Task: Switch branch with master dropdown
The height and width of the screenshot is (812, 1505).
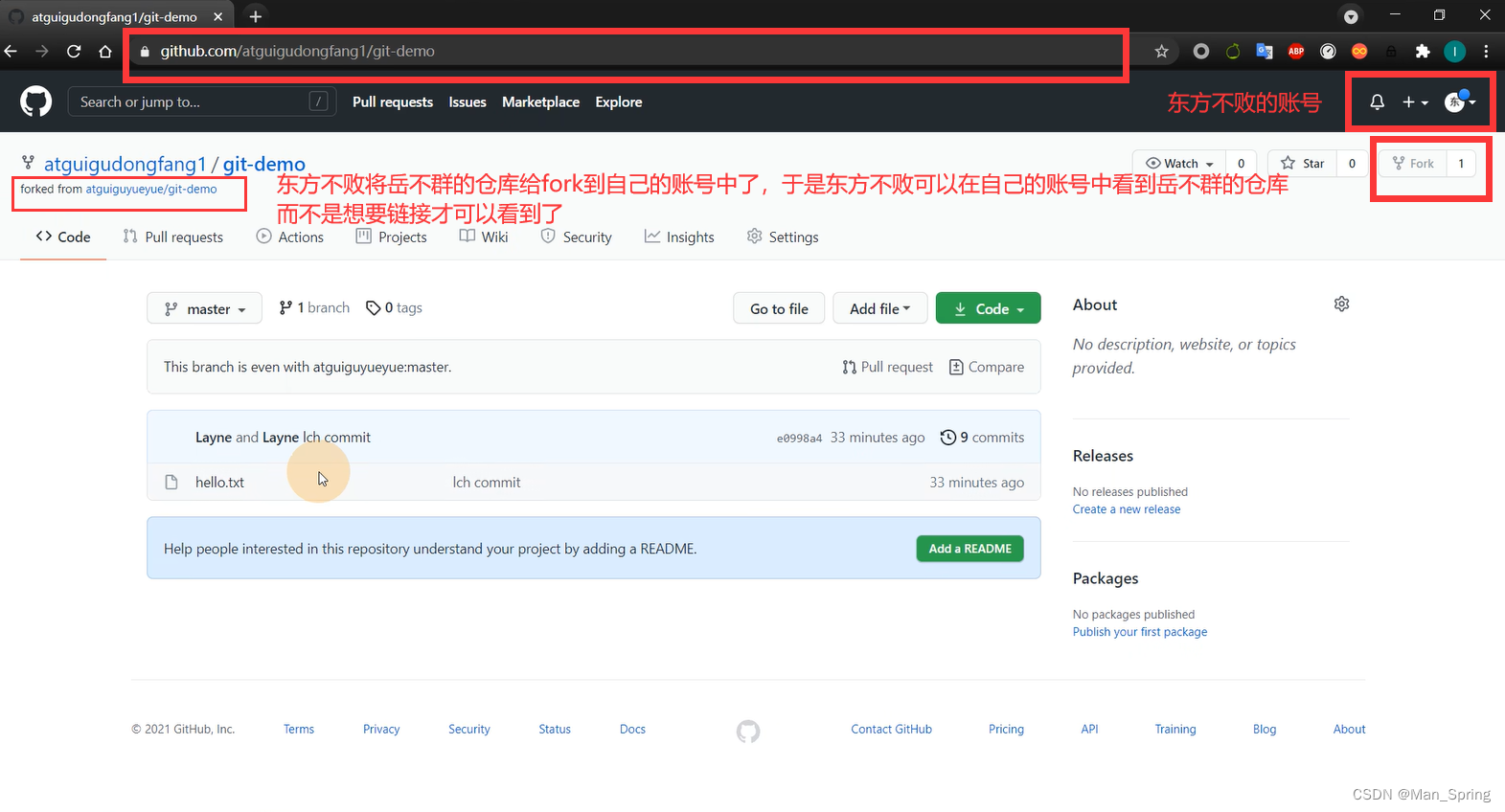Action: 204,308
